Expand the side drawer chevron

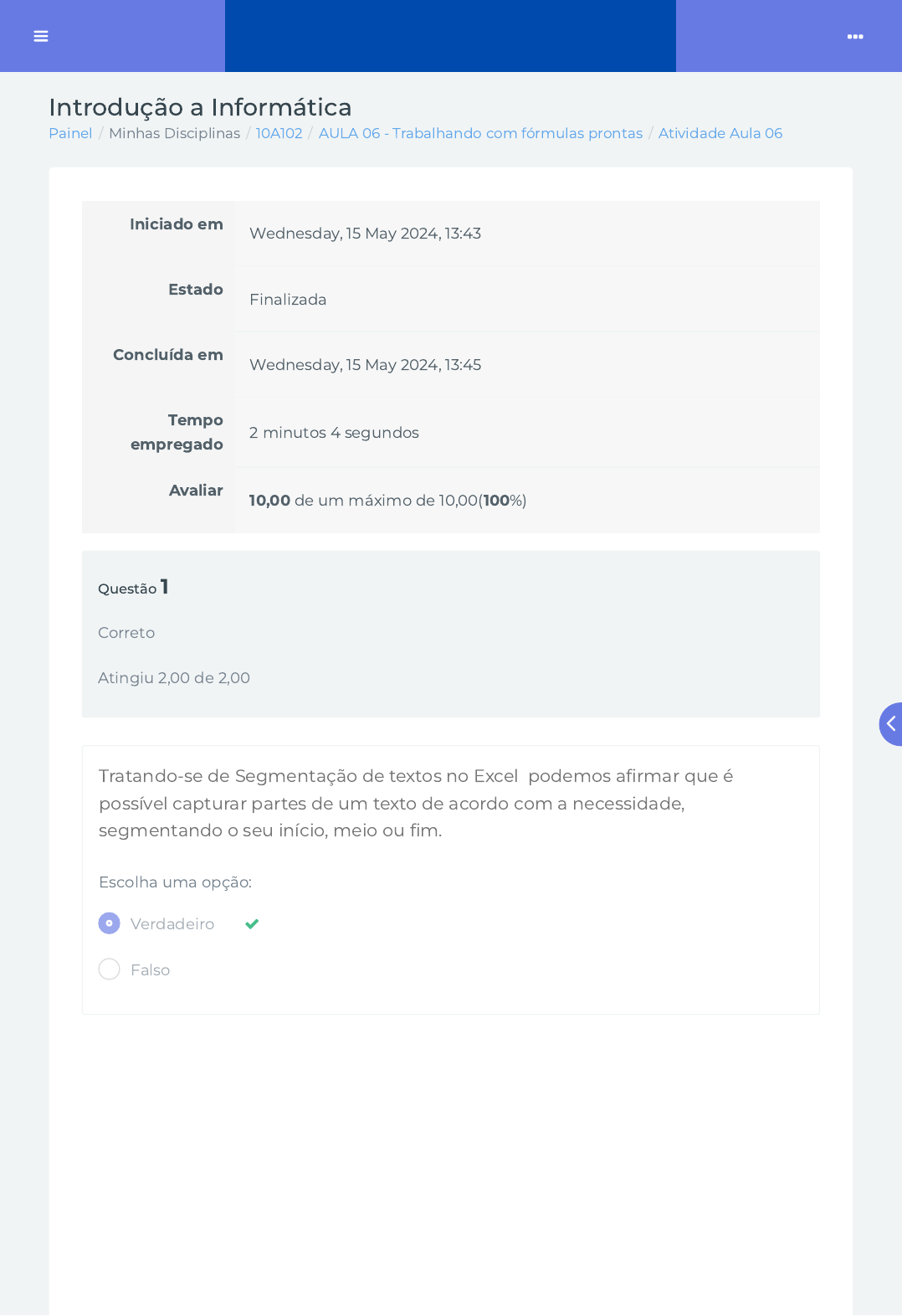pyautogui.click(x=891, y=724)
